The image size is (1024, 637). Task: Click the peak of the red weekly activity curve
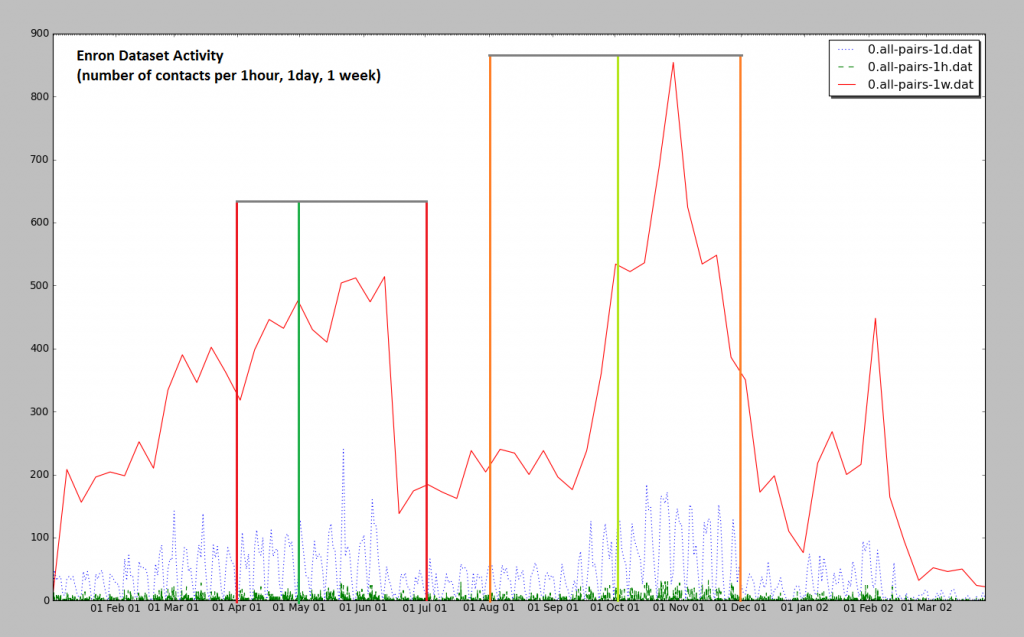[x=673, y=63]
